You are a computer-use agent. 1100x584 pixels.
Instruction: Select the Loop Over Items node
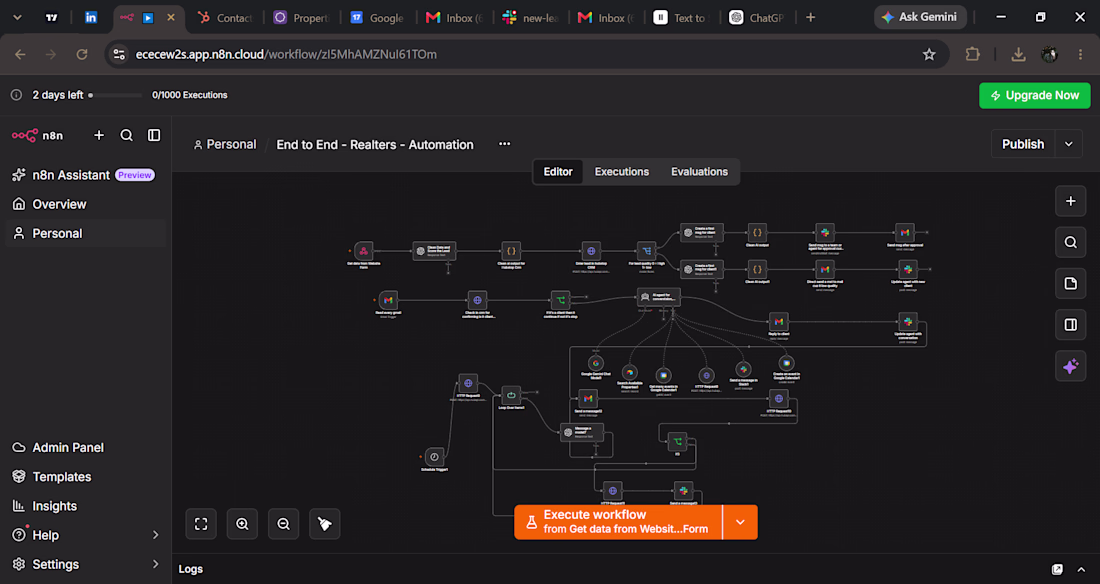[x=511, y=395]
